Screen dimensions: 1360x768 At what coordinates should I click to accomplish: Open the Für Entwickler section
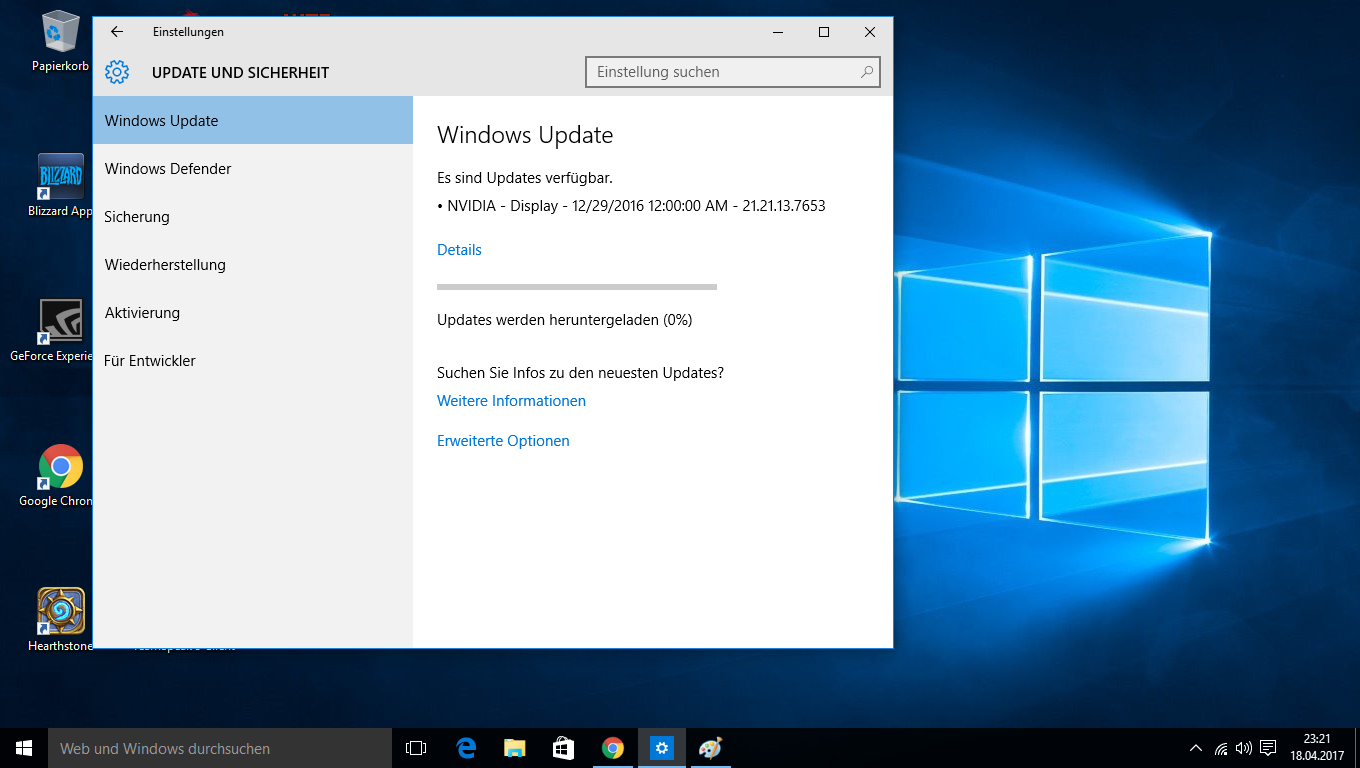(253, 360)
